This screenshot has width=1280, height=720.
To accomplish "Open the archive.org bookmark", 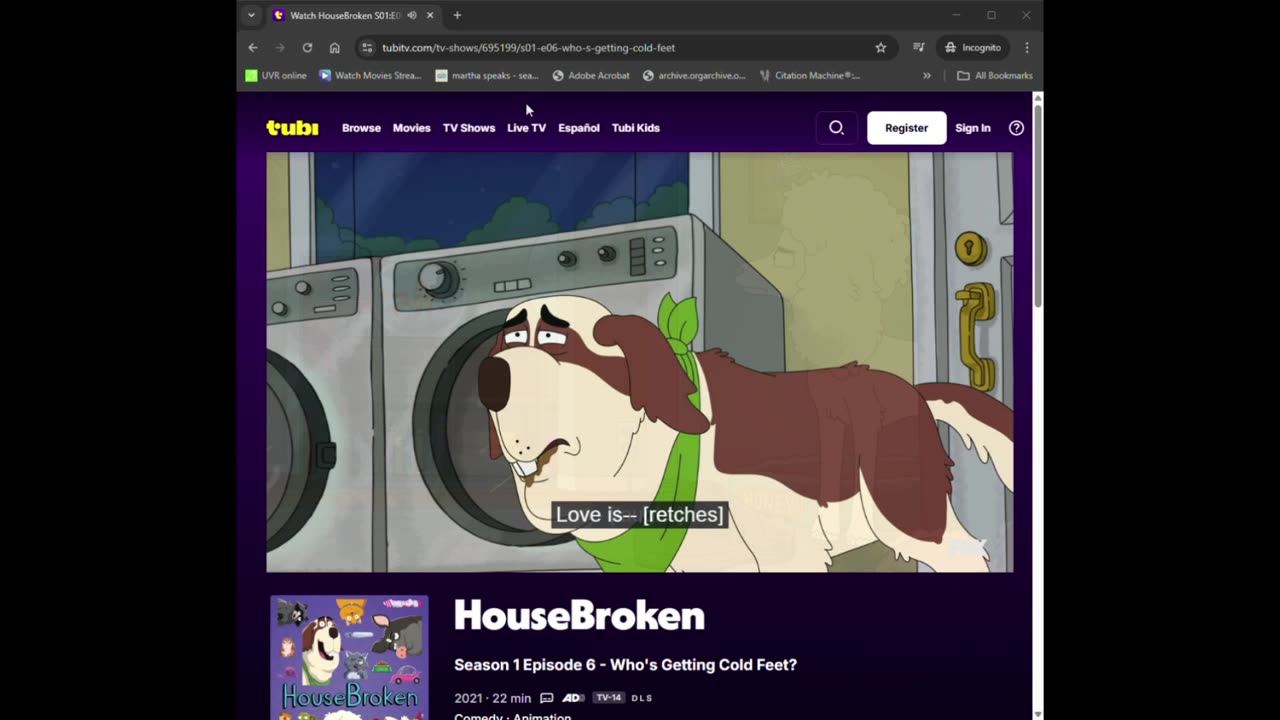I will coord(694,75).
